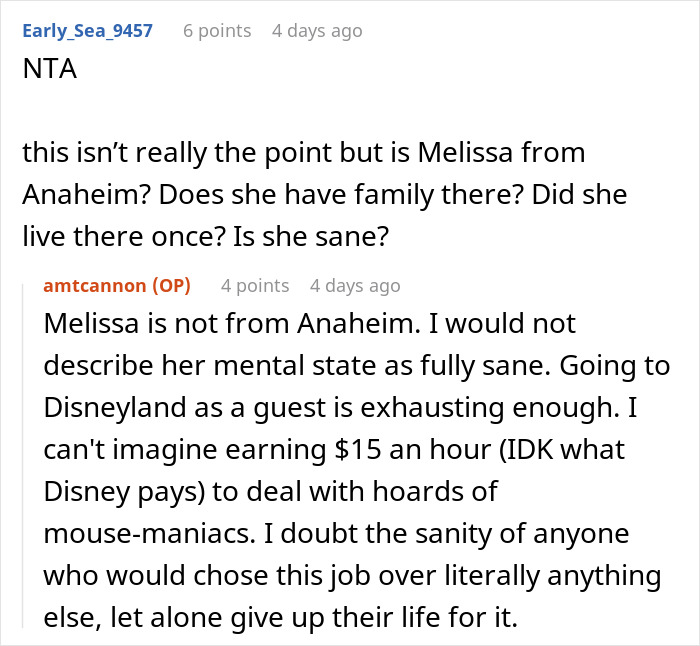Open the Early_Sea_9457 user profile

point(87,31)
